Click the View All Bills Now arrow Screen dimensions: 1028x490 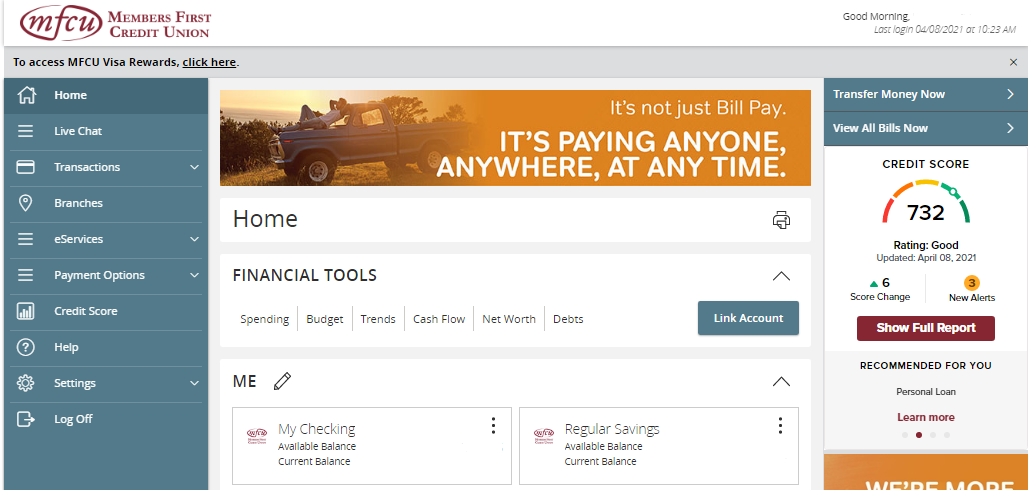[1010, 129]
